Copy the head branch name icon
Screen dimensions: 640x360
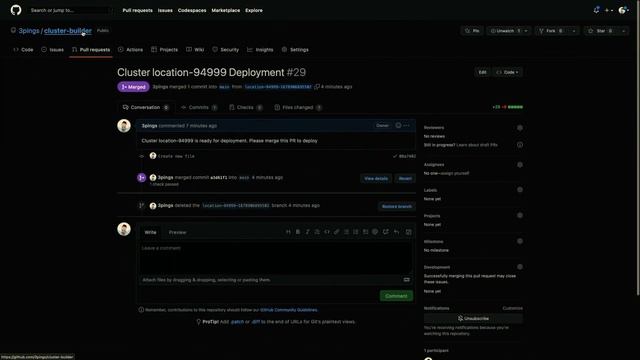click(x=317, y=87)
